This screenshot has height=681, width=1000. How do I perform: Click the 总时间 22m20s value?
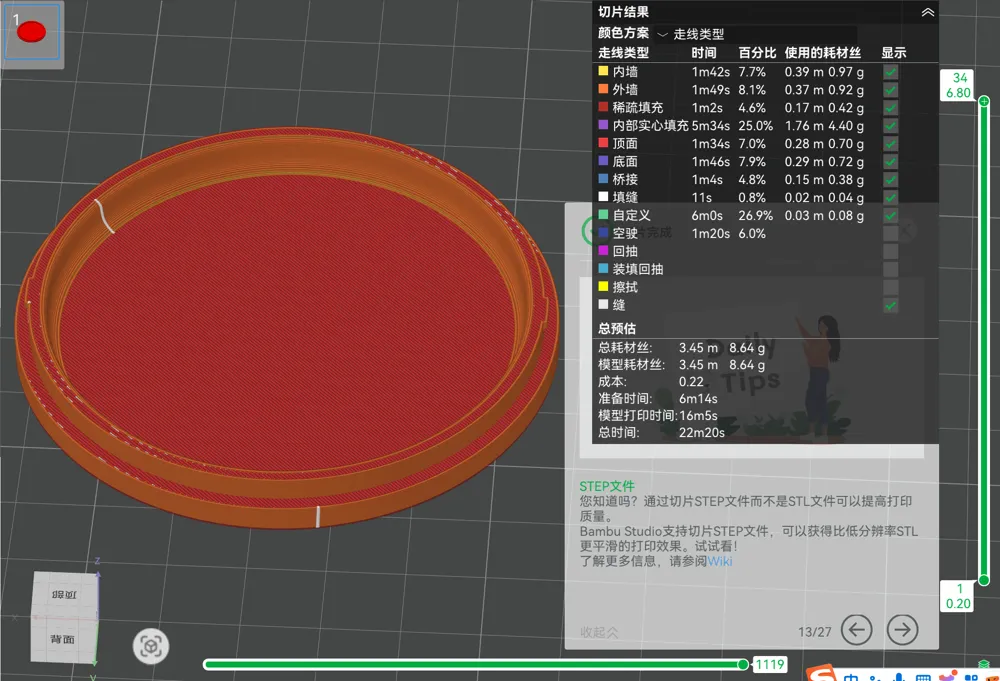pos(702,432)
